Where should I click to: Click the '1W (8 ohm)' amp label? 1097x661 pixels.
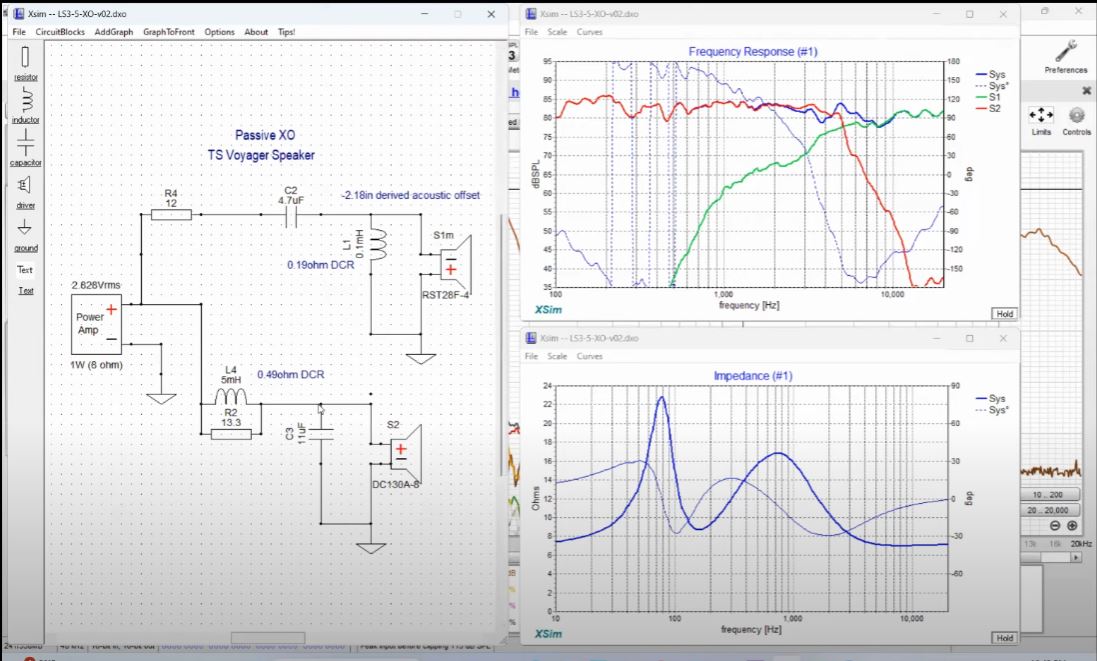(x=97, y=365)
